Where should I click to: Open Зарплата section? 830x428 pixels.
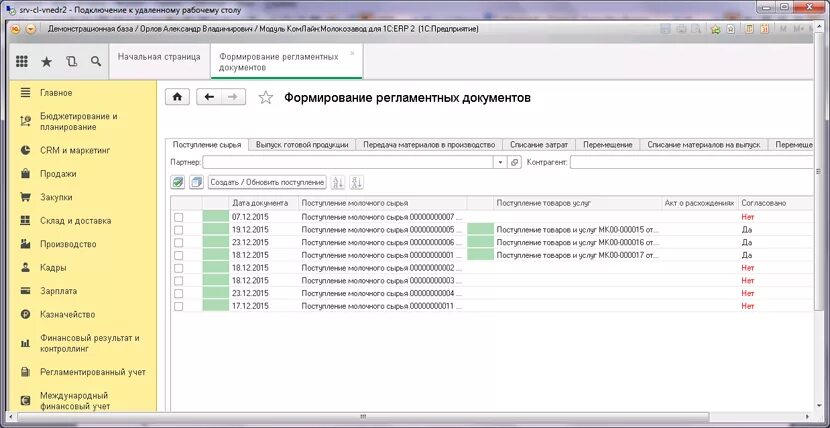(58, 291)
